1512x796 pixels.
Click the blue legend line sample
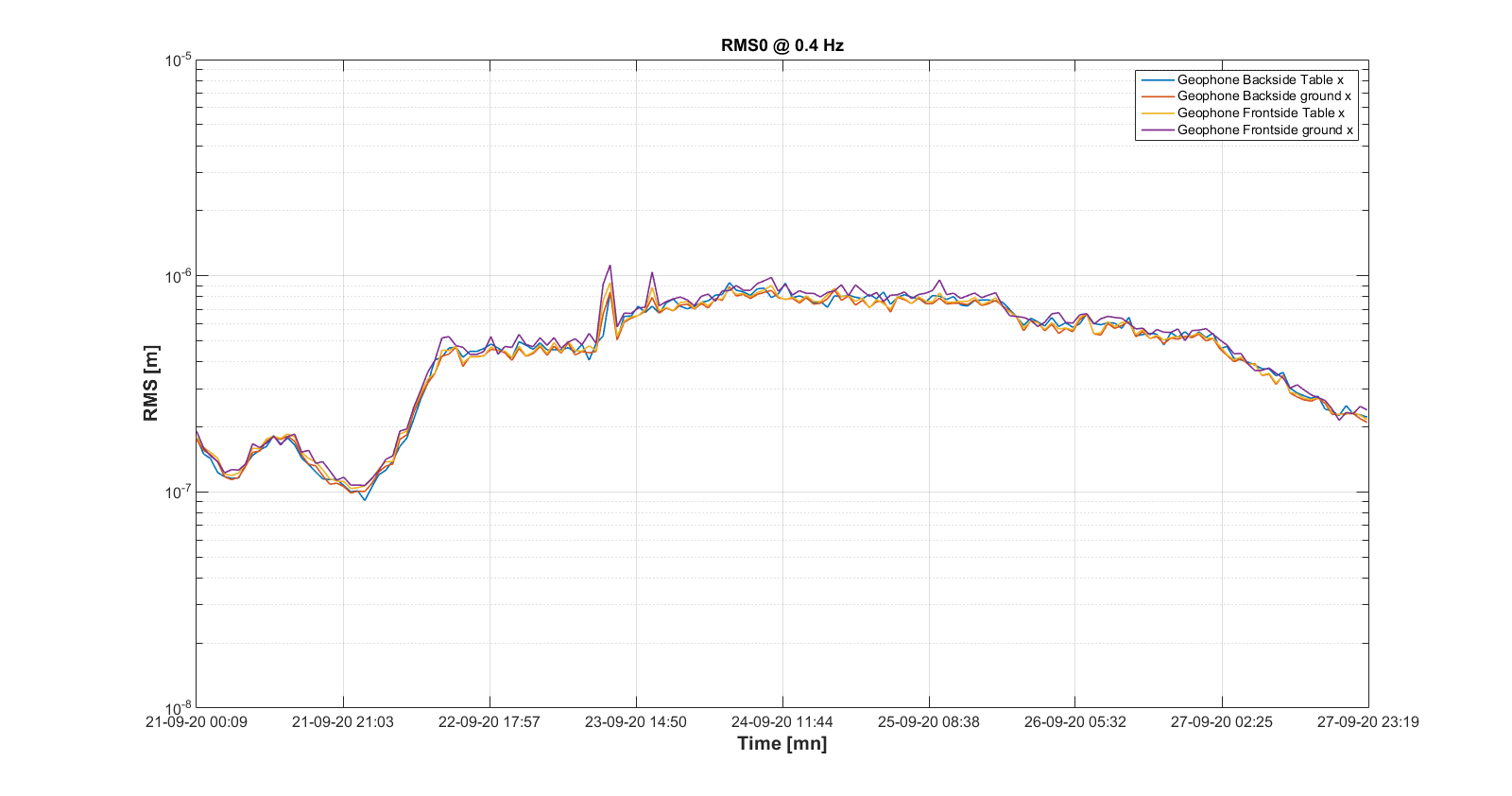click(1158, 79)
